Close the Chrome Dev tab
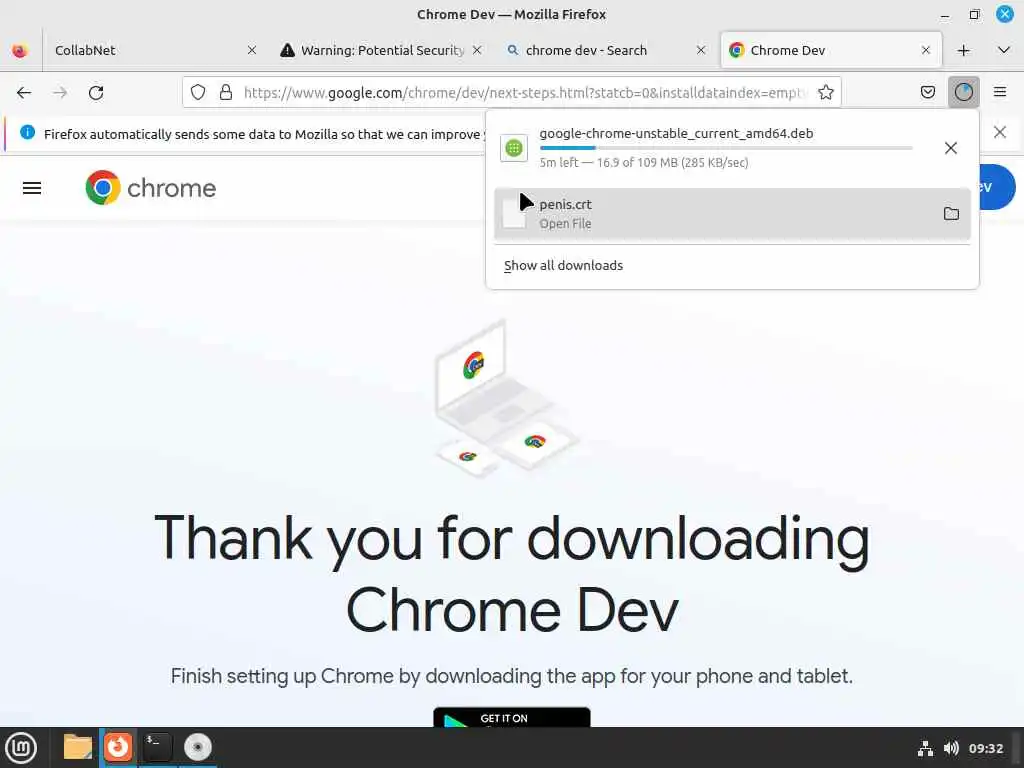The image size is (1024, 768). point(925,50)
